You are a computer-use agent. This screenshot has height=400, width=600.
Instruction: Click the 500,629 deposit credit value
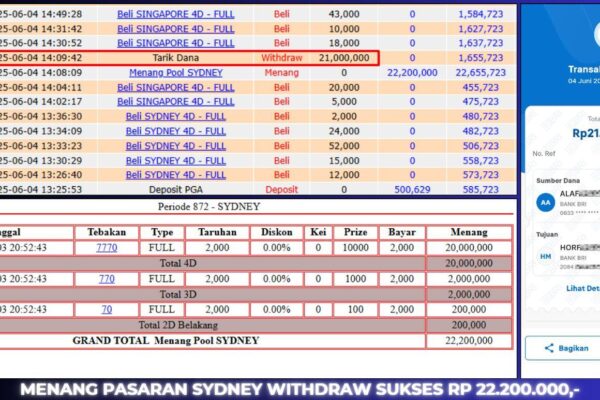click(x=412, y=189)
